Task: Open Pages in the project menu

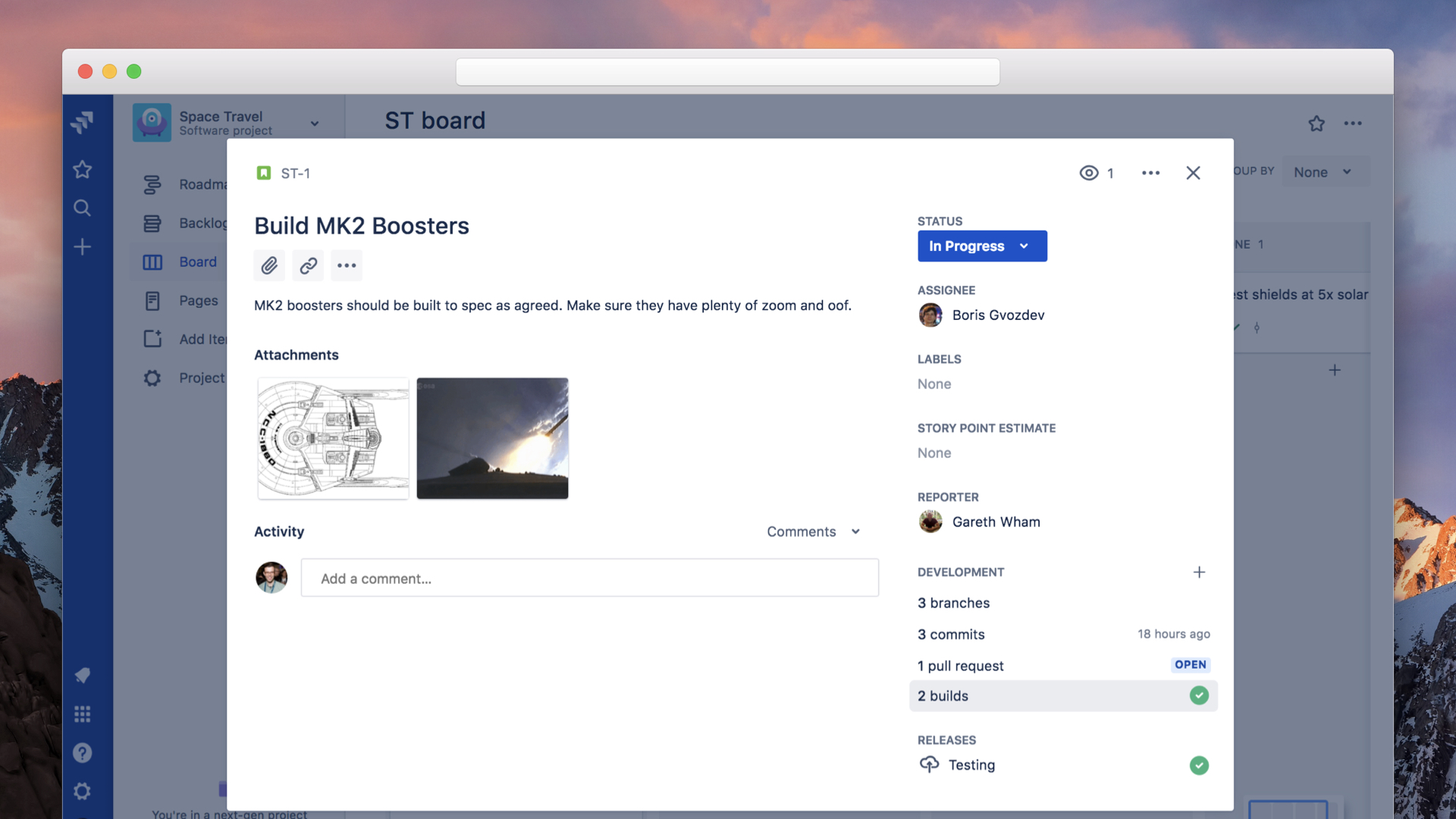Action: tap(199, 300)
